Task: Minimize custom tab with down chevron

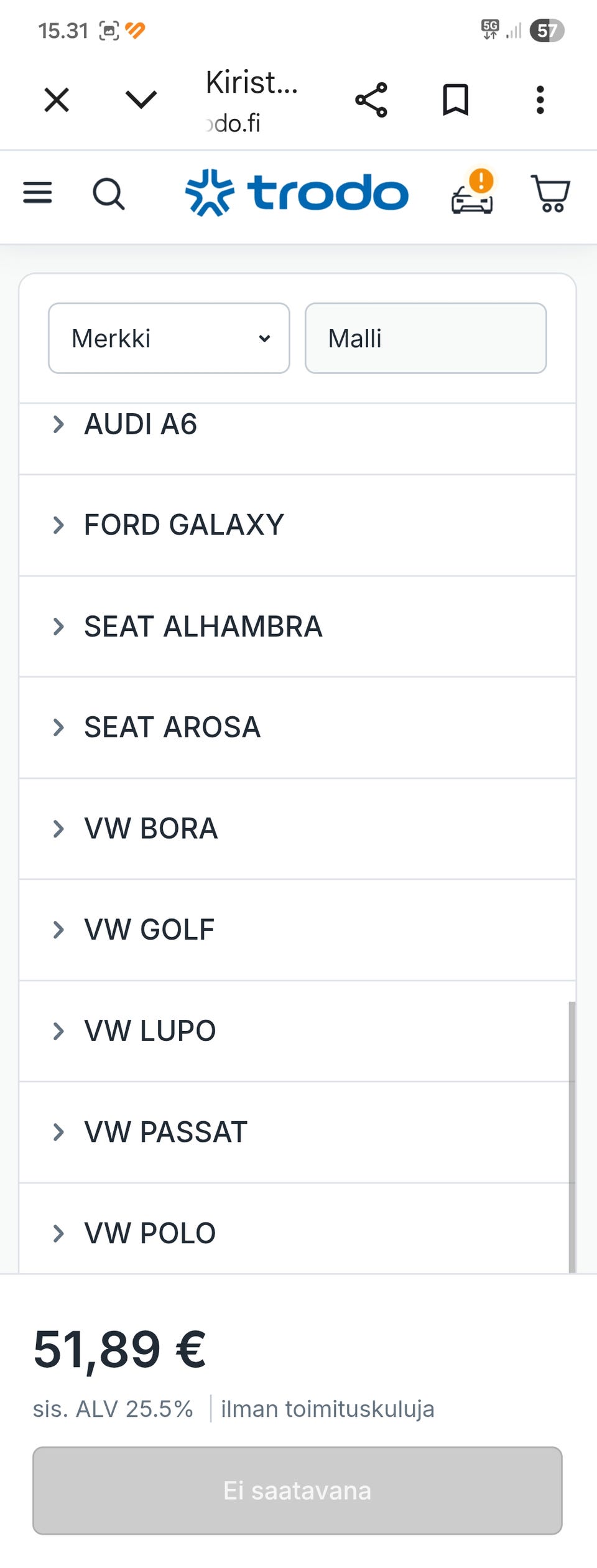Action: [x=141, y=100]
